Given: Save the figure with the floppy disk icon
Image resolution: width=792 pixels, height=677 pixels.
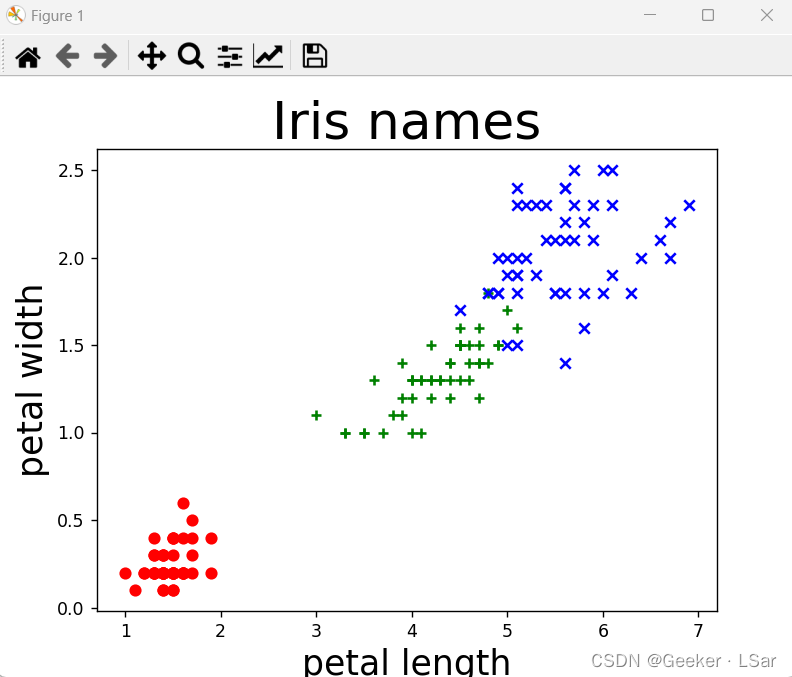Looking at the screenshot, I should (x=315, y=56).
